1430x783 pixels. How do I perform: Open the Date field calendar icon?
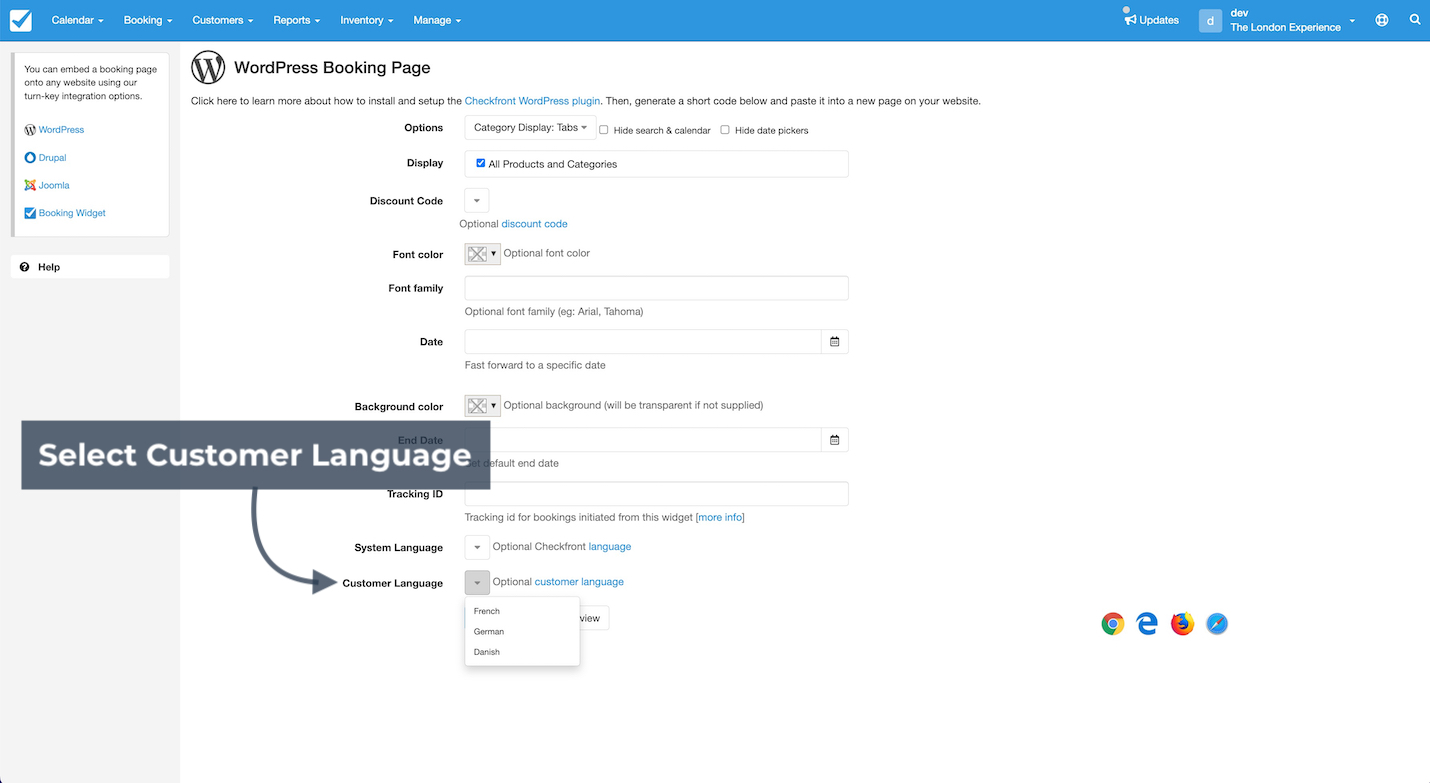835,342
